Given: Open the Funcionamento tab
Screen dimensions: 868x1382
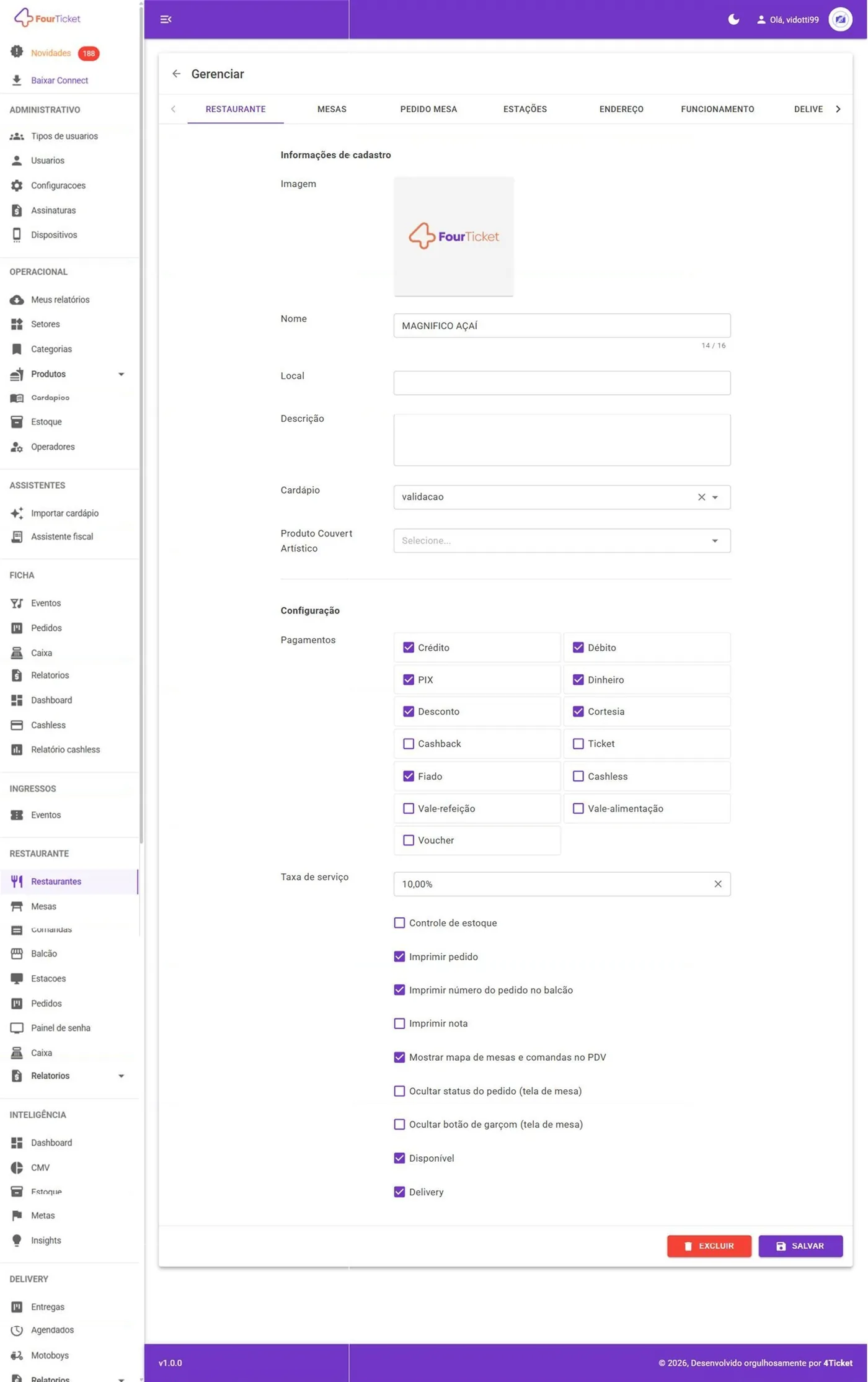Looking at the screenshot, I should tap(717, 109).
